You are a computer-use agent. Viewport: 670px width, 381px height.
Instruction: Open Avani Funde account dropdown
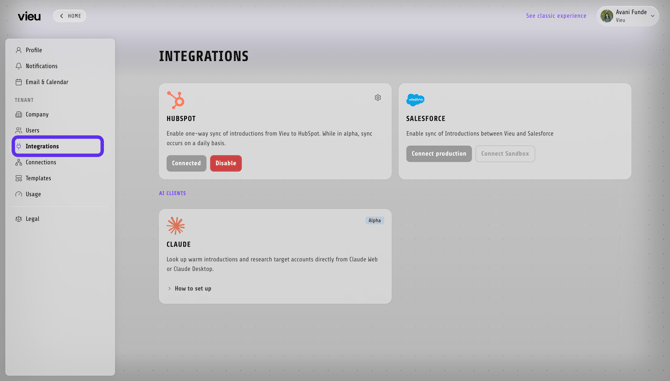(x=627, y=16)
